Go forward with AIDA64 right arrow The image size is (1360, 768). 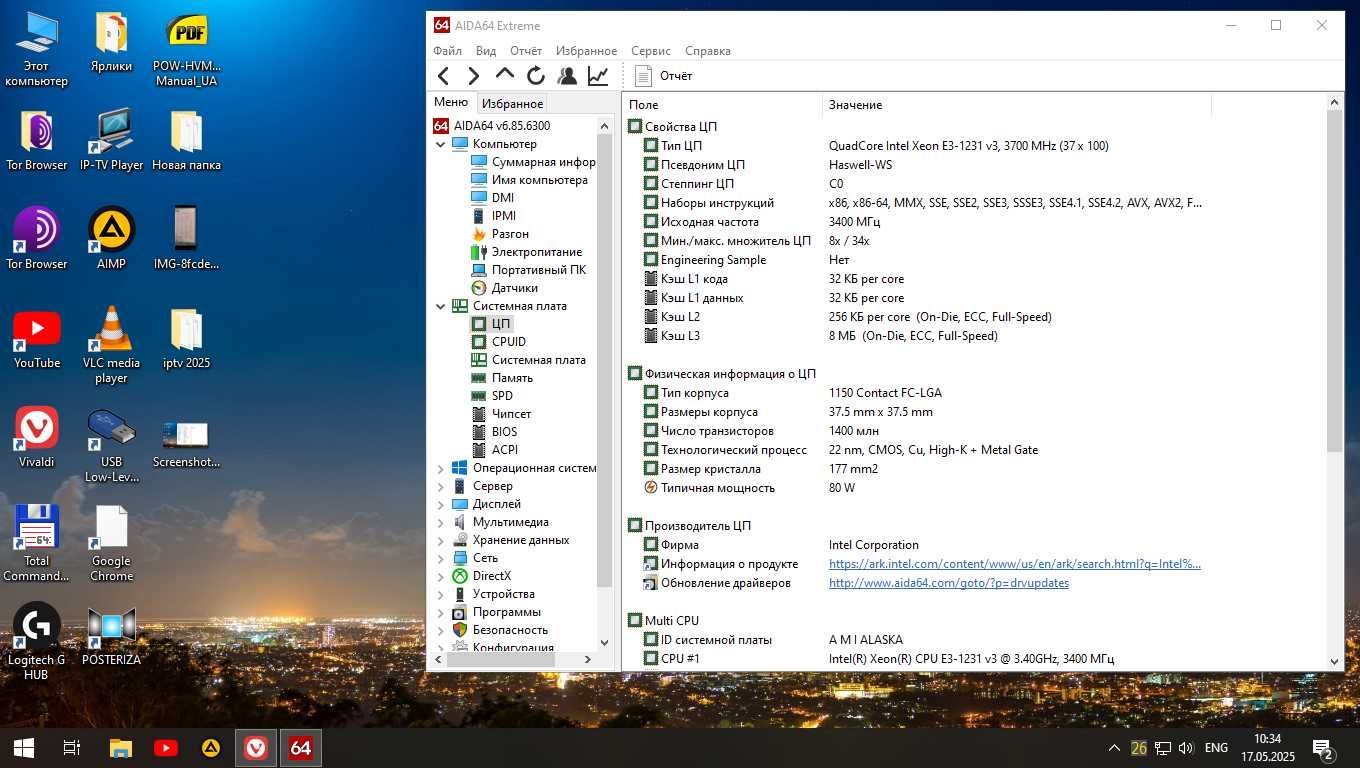pos(474,76)
